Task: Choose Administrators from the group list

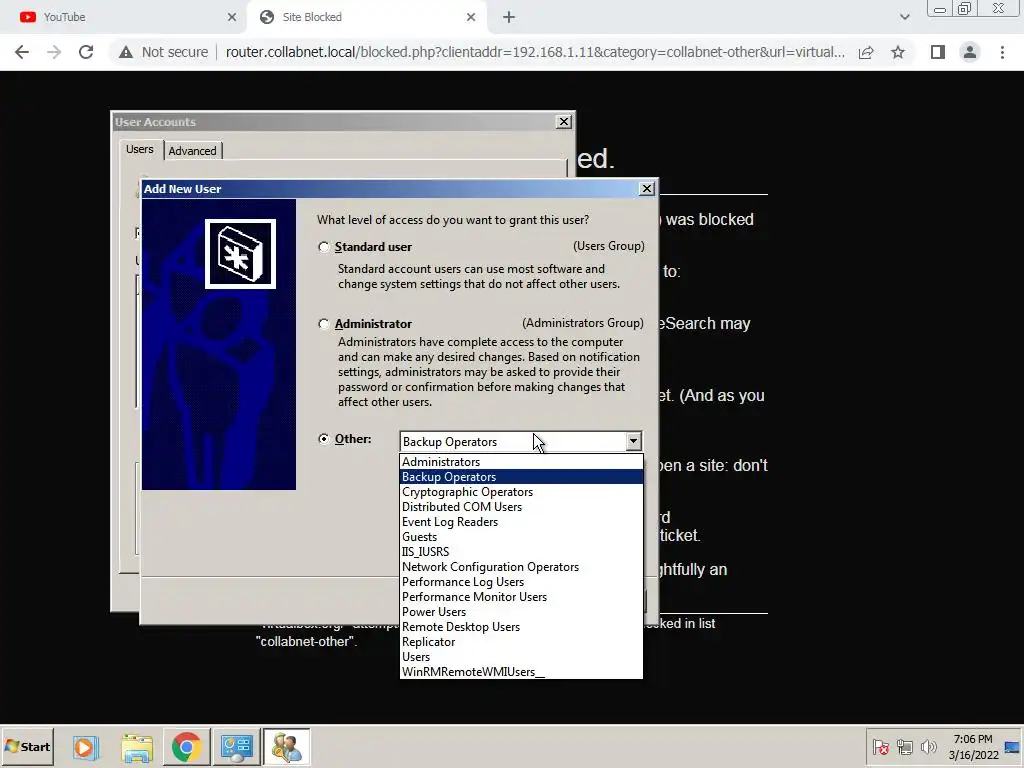Action: 521,462
